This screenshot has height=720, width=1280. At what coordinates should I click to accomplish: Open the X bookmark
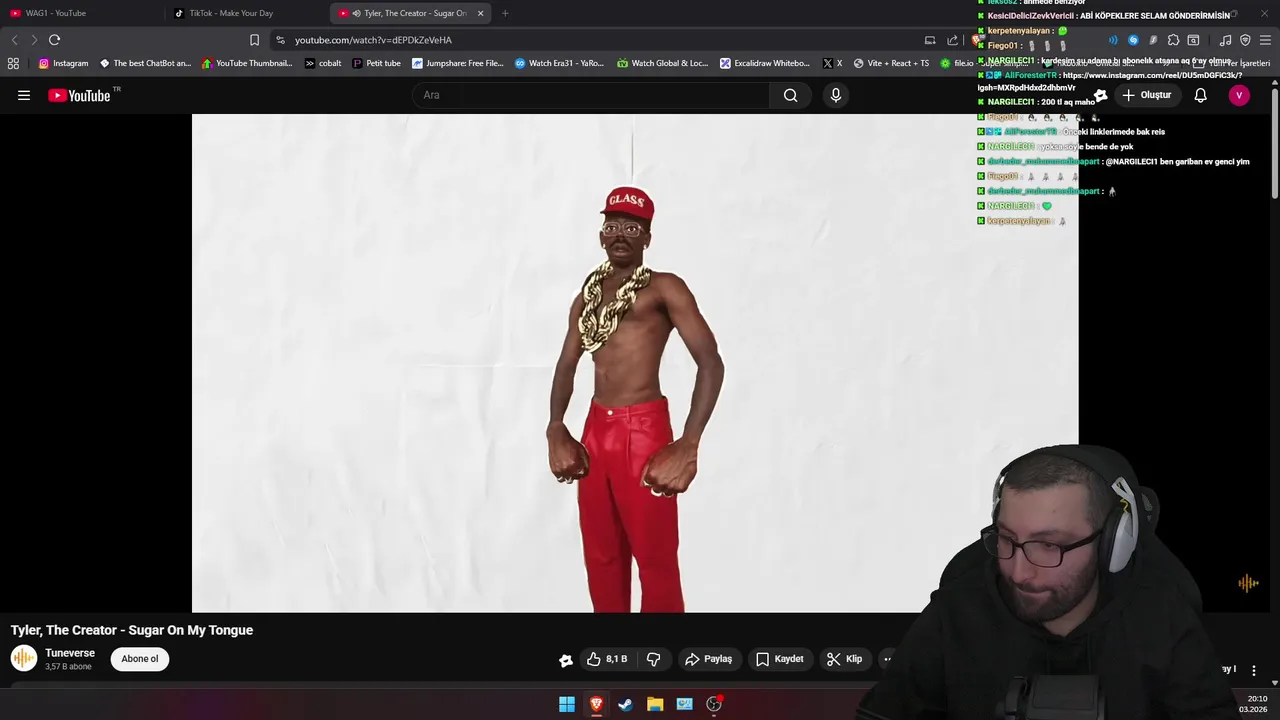[833, 63]
